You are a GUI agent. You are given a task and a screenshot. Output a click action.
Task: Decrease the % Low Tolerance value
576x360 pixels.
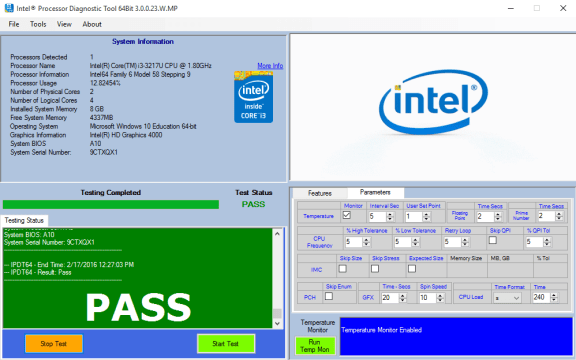click(x=415, y=244)
